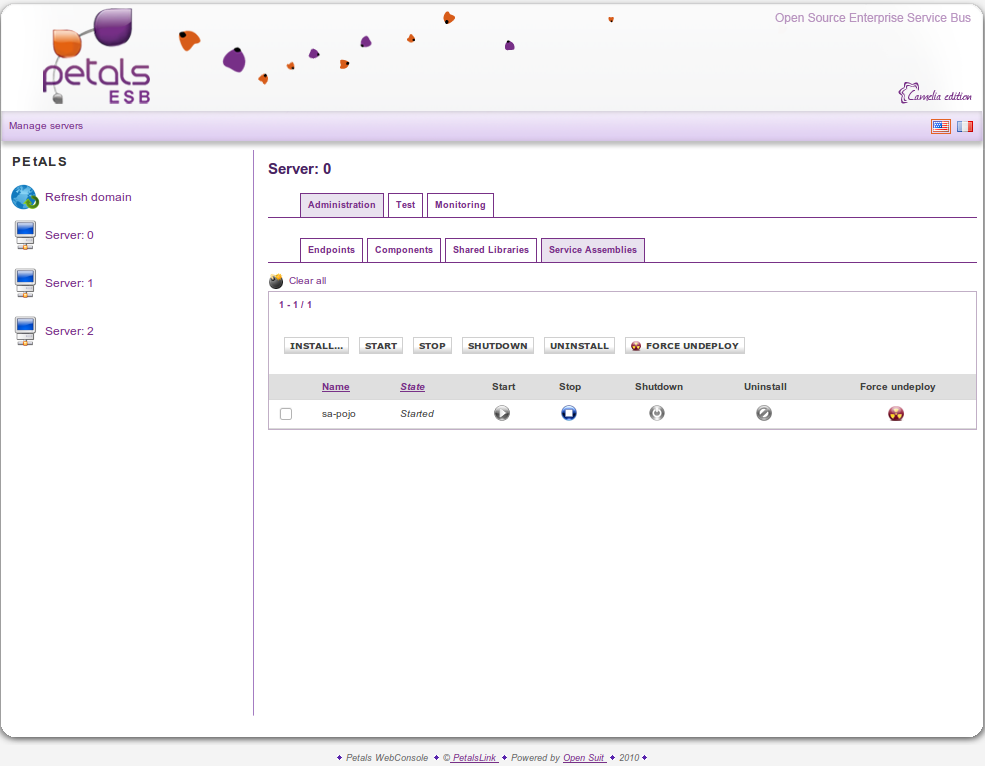The image size is (985, 766).
Task: Click the Force undeploy icon in sa-pojo row
Action: [896, 414]
